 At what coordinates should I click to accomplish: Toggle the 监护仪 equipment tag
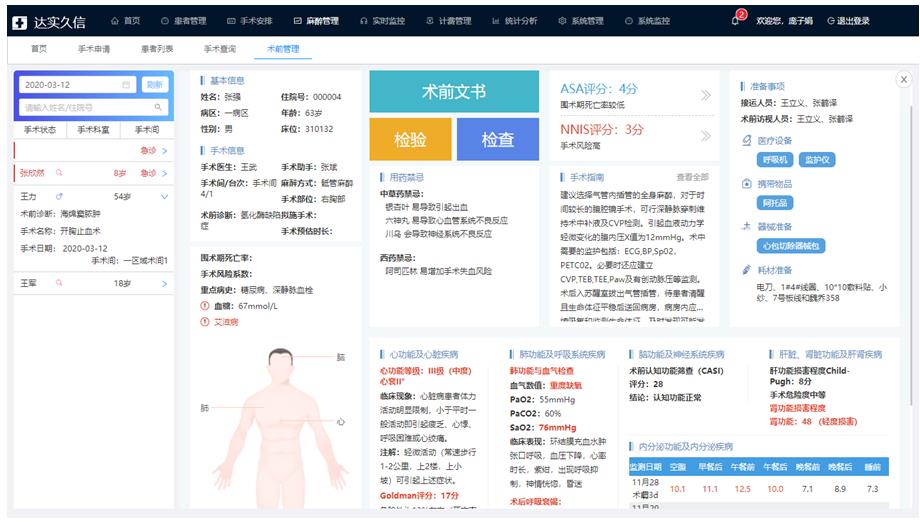[x=818, y=160]
